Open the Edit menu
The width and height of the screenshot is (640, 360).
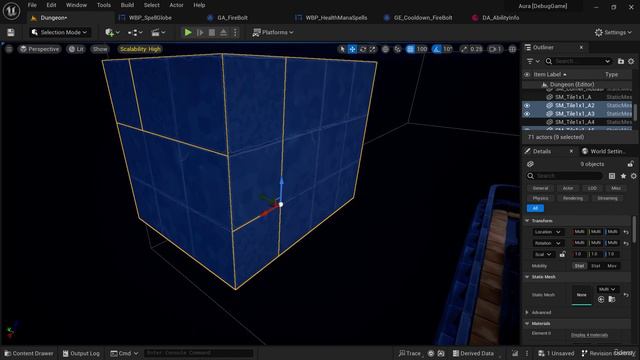tap(51, 5)
